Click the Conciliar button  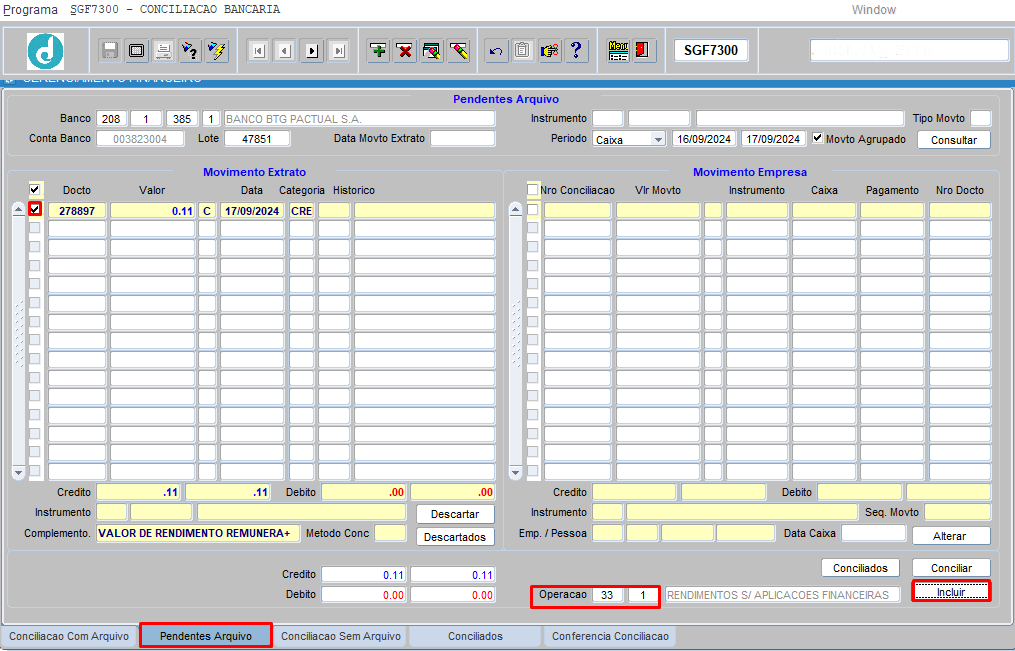(952, 568)
